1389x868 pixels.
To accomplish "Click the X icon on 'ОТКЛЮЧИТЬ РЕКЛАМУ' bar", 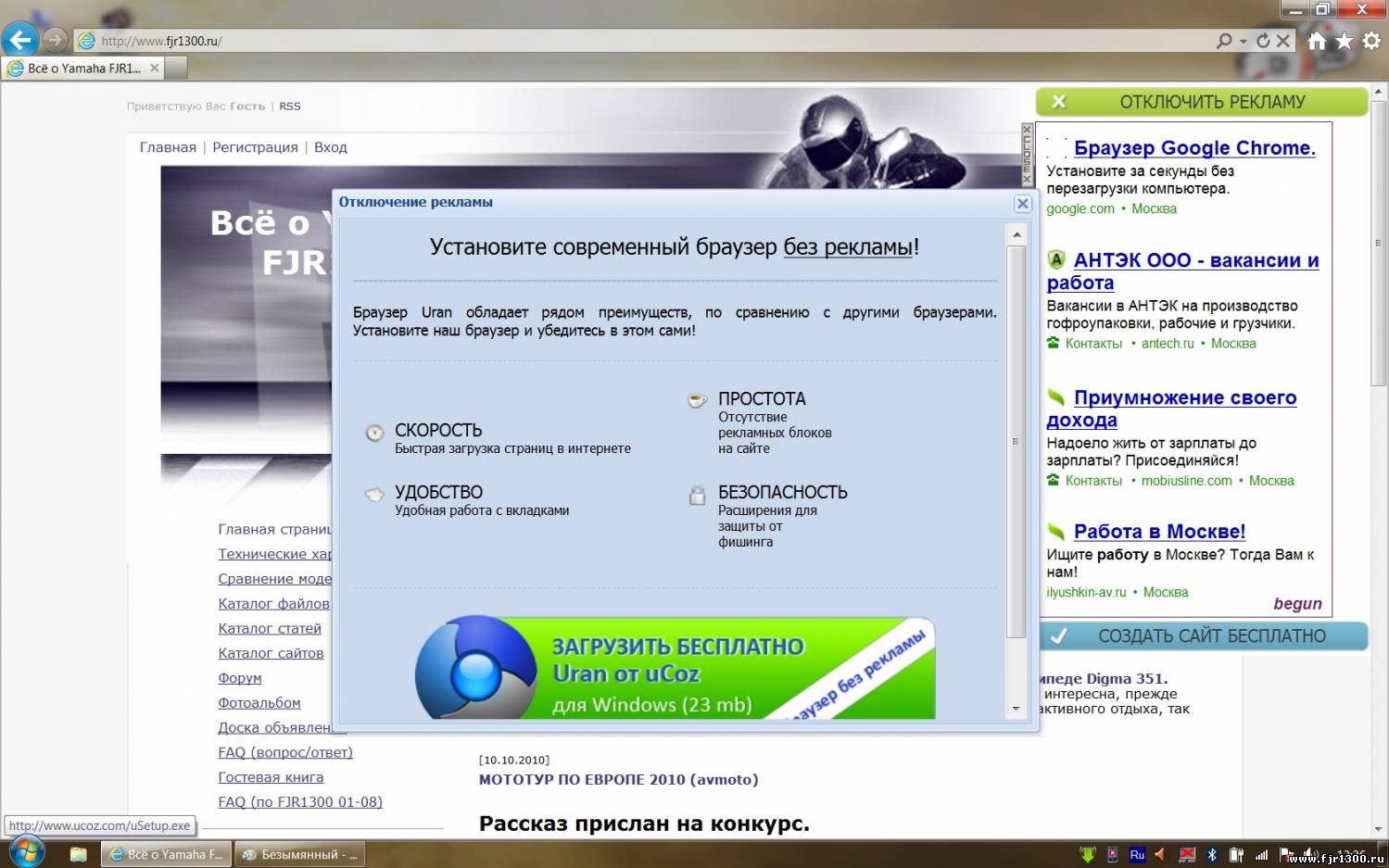I will 1059,102.
